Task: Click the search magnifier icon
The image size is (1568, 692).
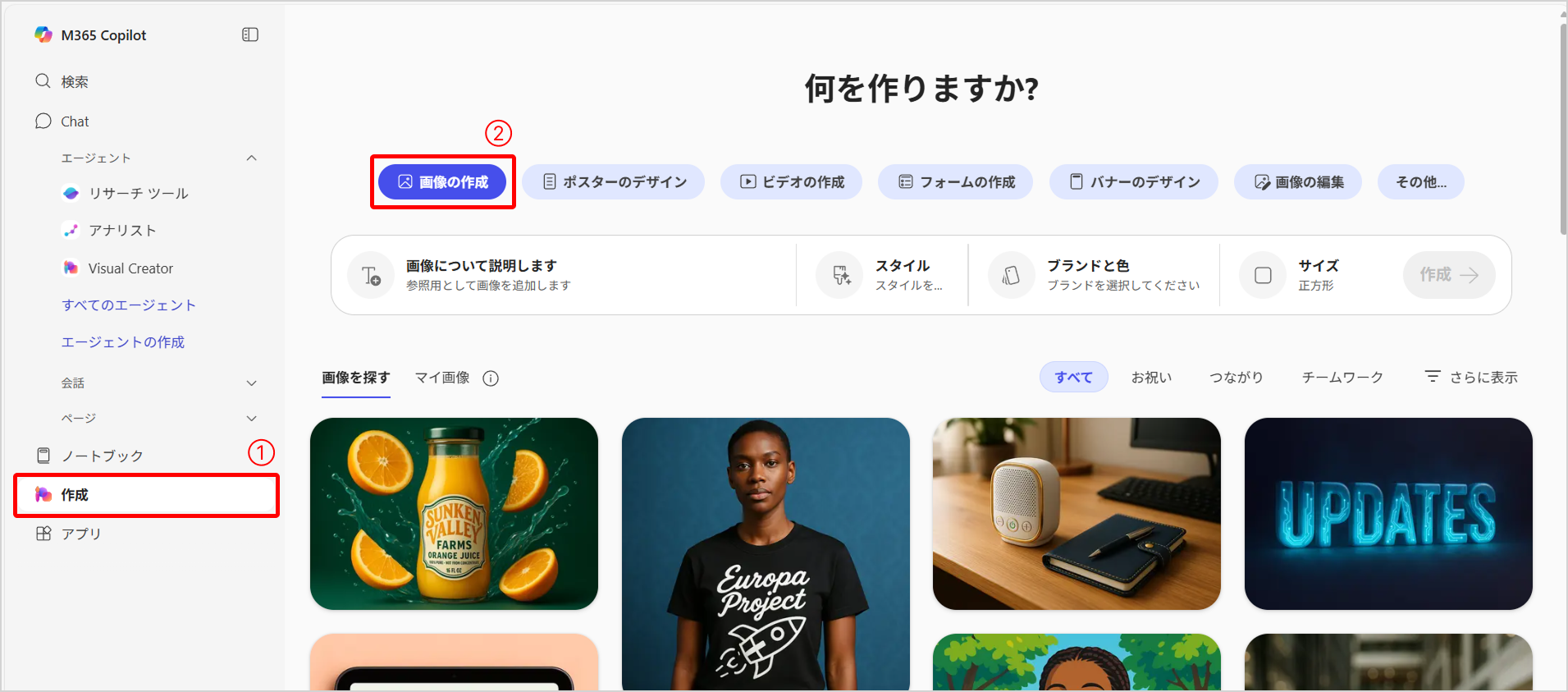Action: point(43,81)
